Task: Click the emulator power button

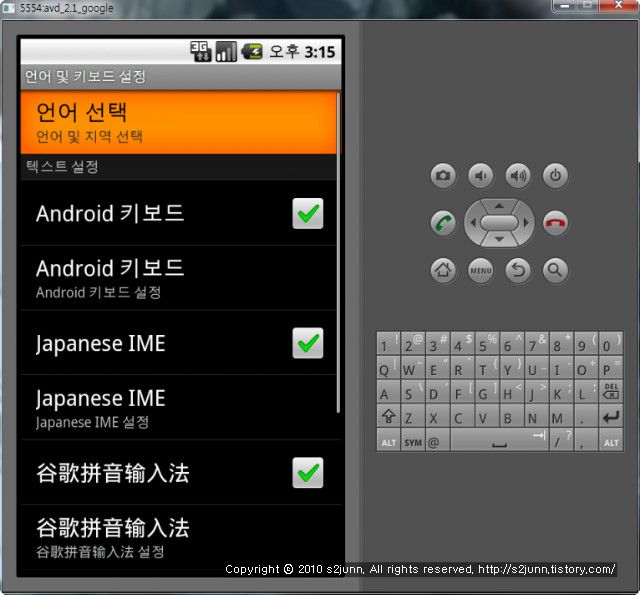Action: [555, 176]
